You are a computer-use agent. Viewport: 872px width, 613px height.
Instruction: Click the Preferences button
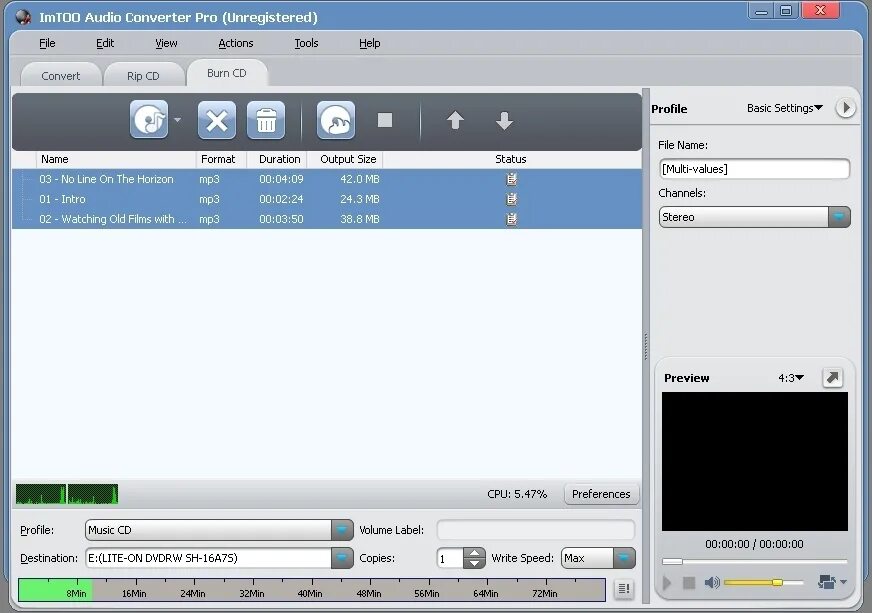tap(601, 494)
